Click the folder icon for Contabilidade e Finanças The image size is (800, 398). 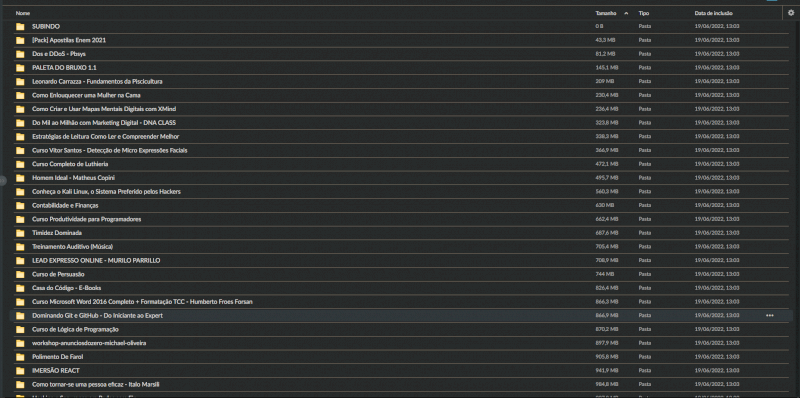(x=20, y=206)
